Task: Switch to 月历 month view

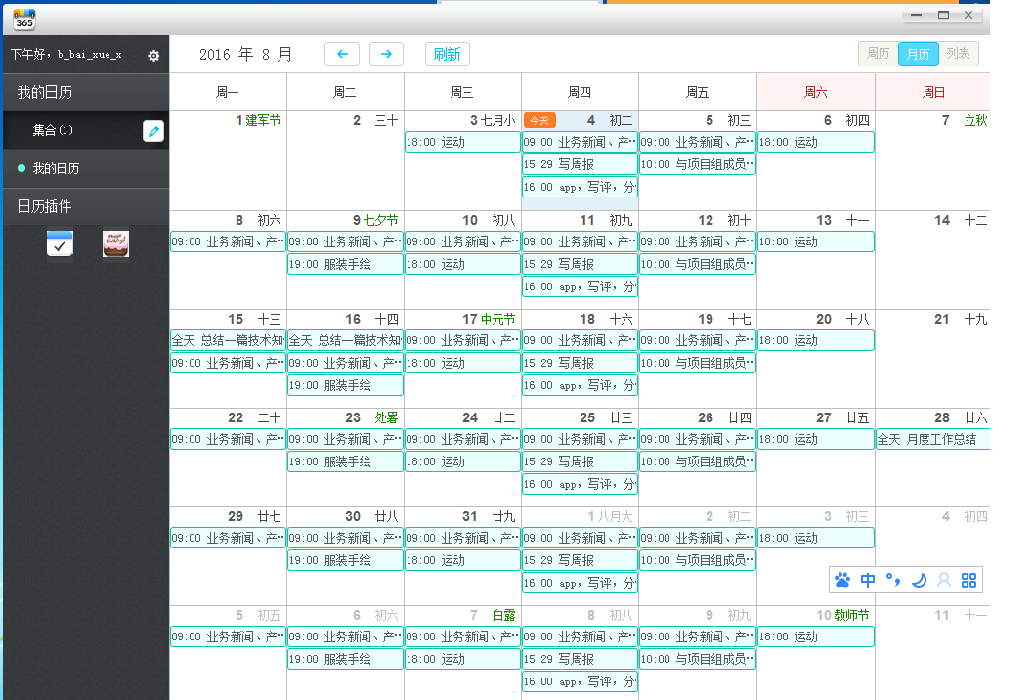Action: click(918, 54)
